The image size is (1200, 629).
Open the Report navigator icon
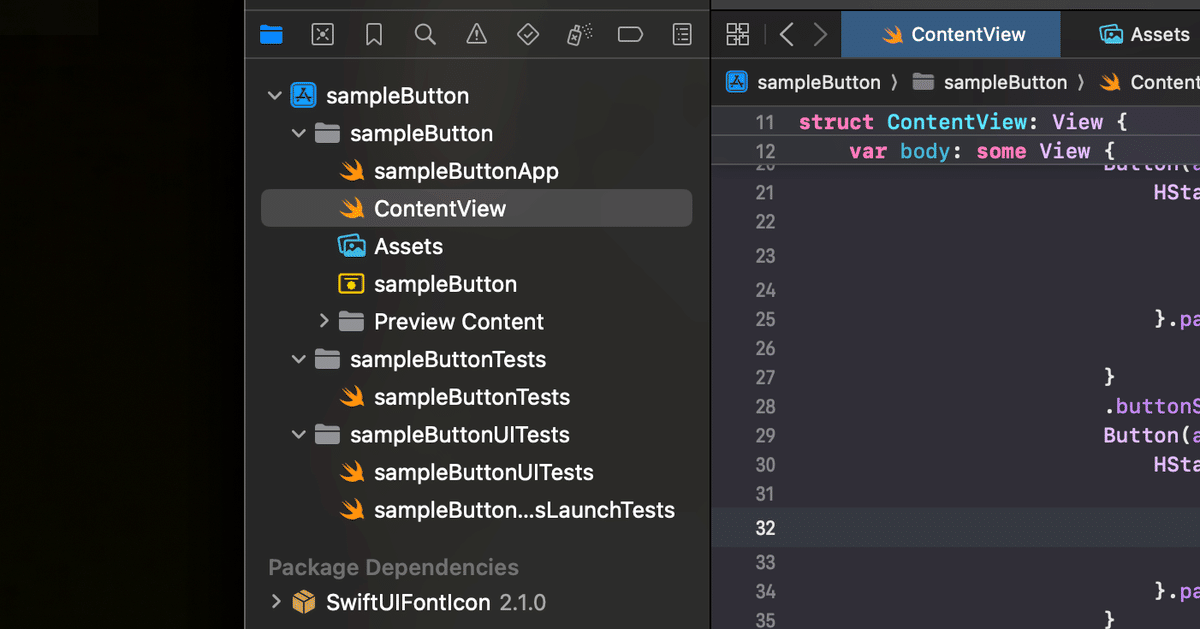pos(682,35)
